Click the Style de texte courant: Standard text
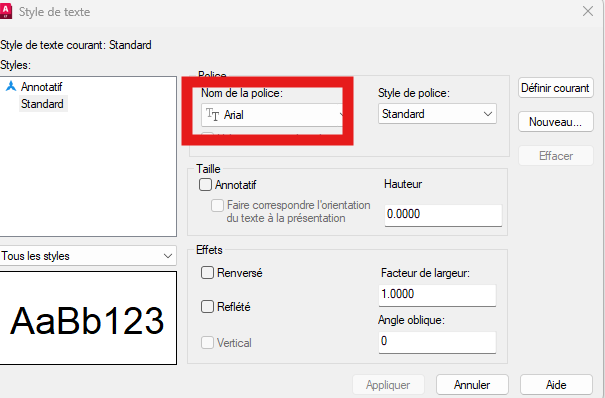This screenshot has height=398, width=605. click(x=76, y=45)
